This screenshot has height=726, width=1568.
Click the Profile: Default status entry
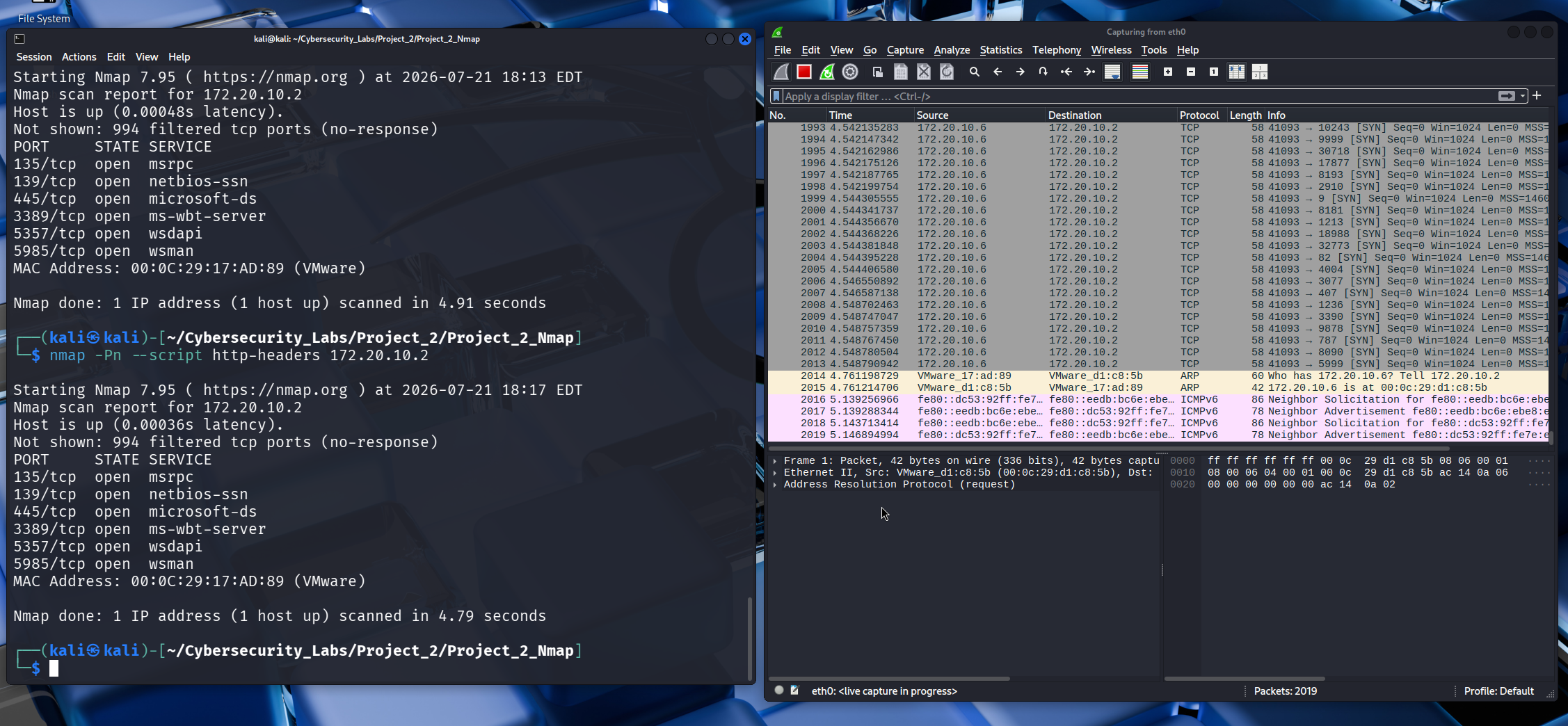coord(1498,691)
